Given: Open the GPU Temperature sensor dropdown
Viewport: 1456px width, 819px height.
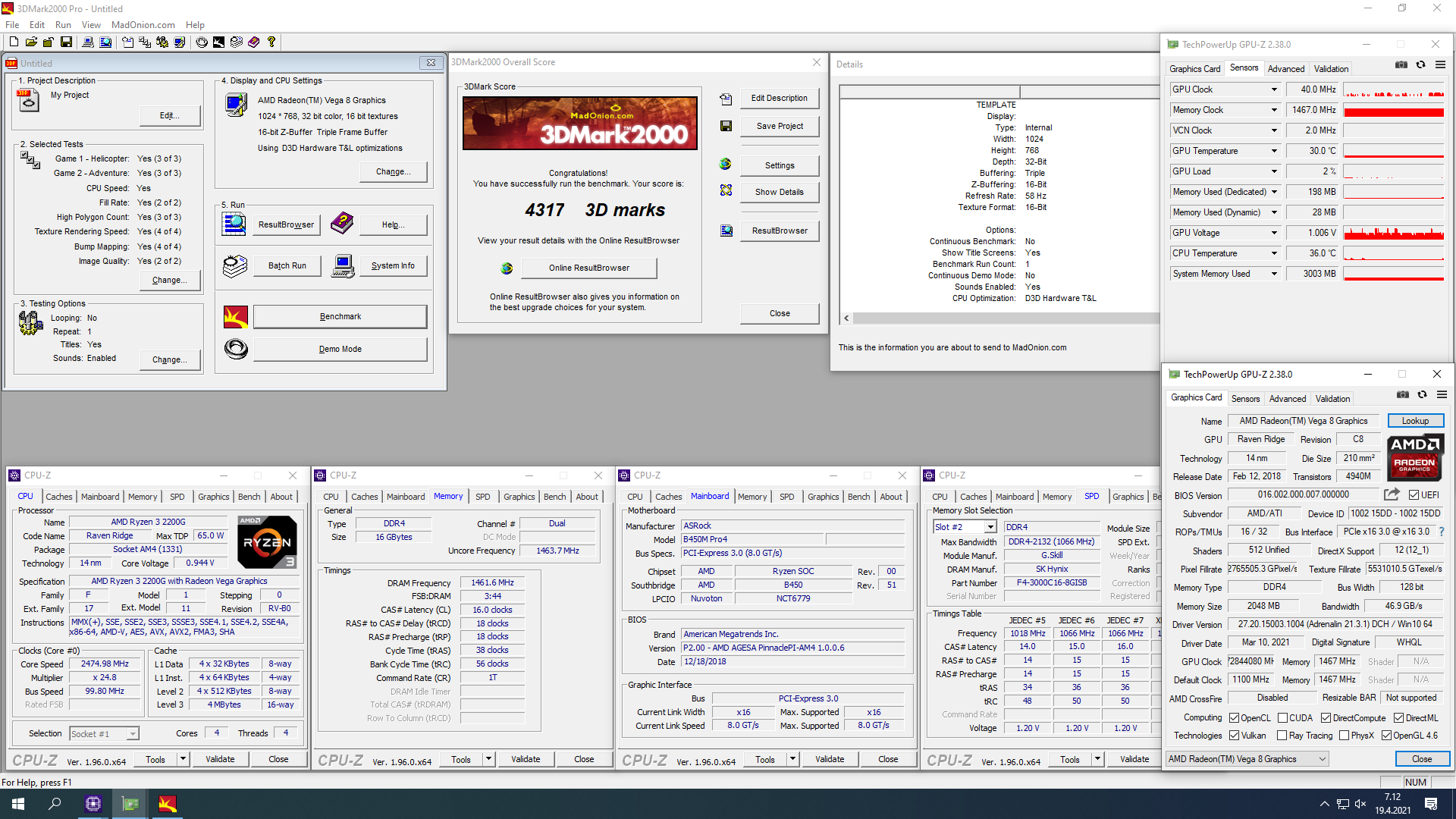Looking at the screenshot, I should (x=1274, y=151).
